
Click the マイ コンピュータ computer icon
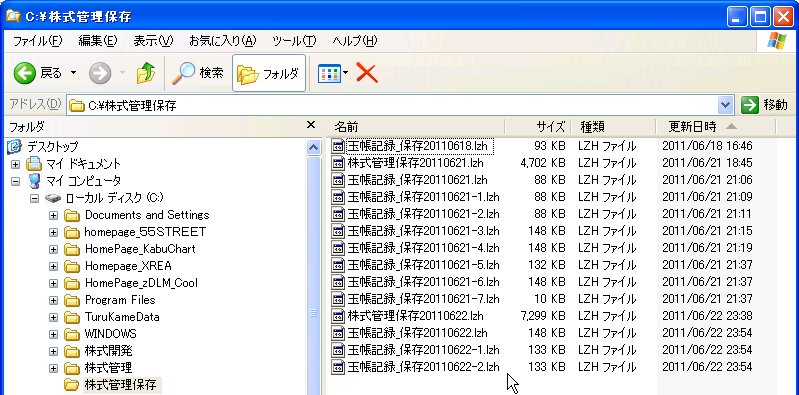coord(34,181)
